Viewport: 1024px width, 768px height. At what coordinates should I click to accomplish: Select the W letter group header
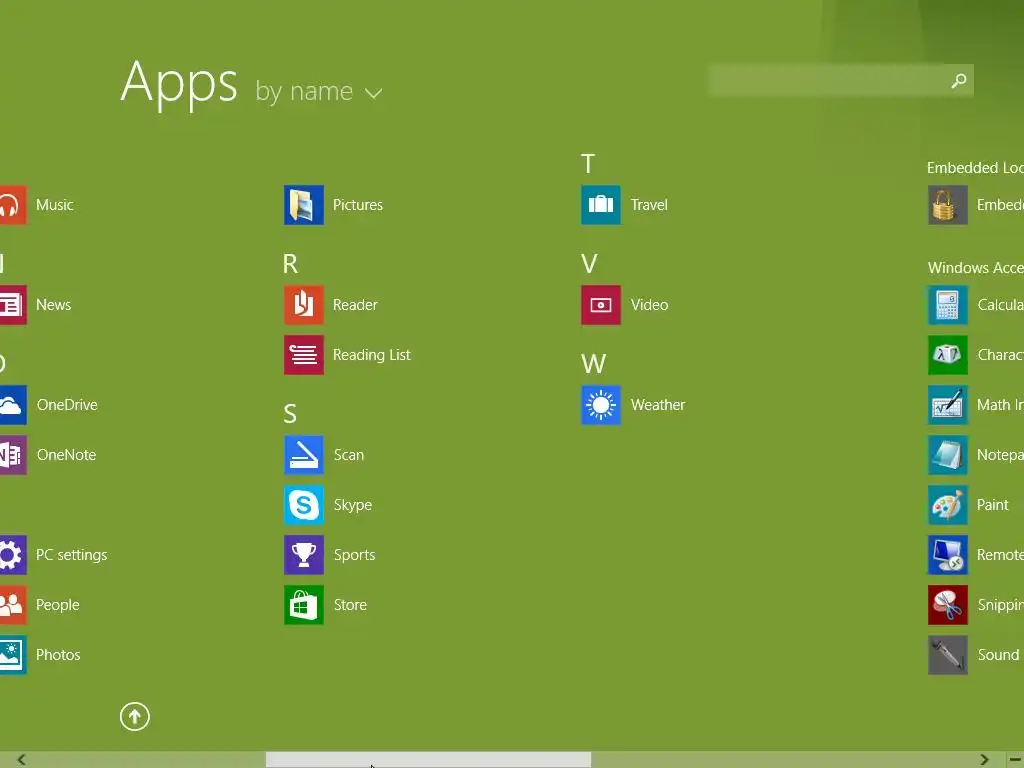[594, 364]
